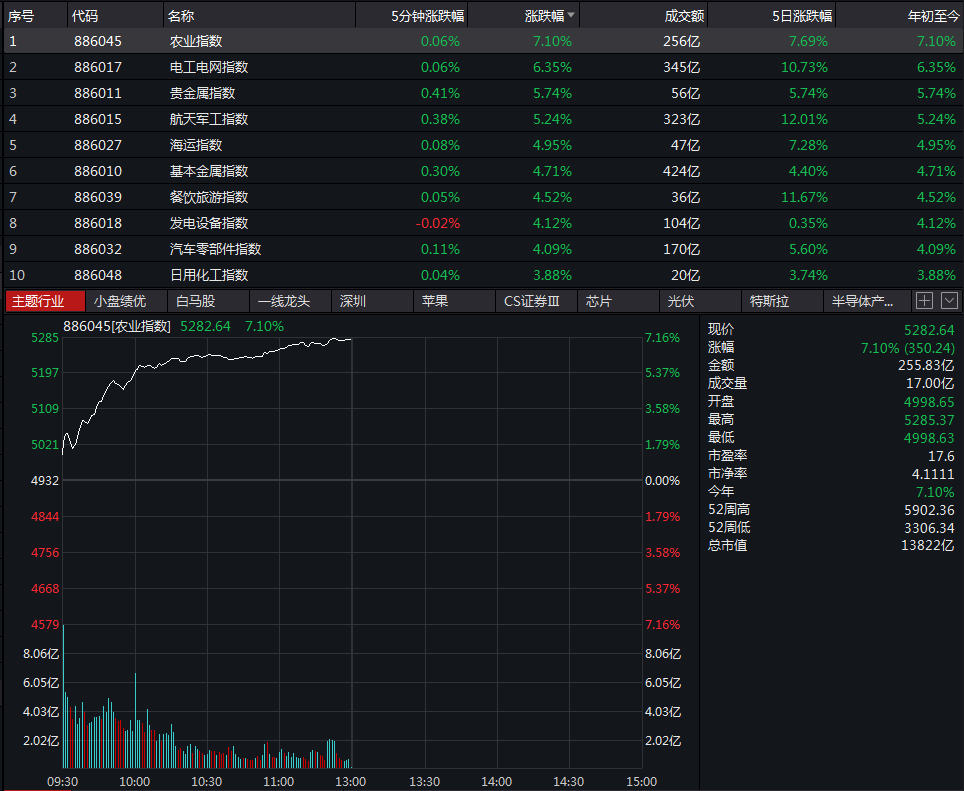Open the 白马股 tab
Viewport: 964px width, 791px height.
pos(208,301)
